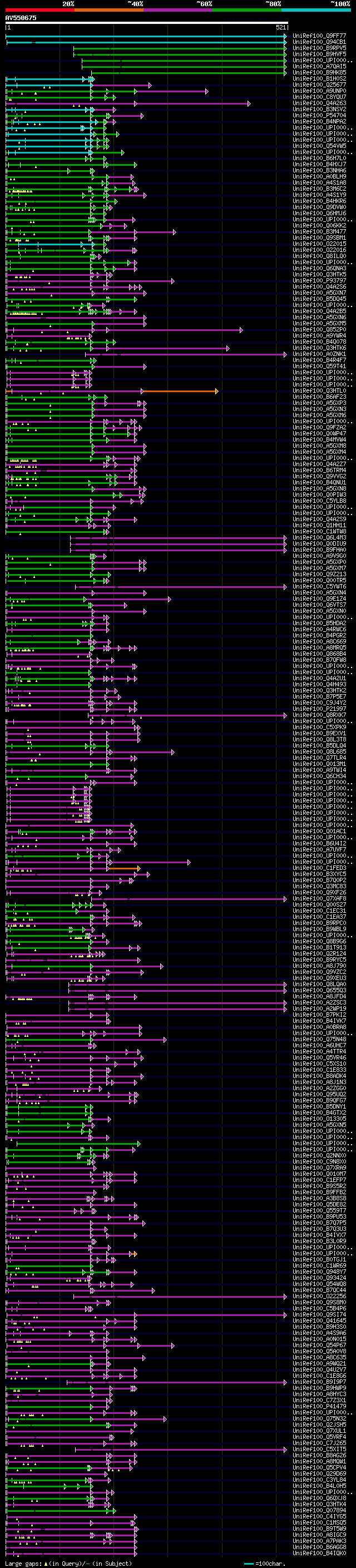This screenshot has height=1568, width=356.
Task: Select the UniRef100_Q54VW5 row label
Action: (x=319, y=146)
